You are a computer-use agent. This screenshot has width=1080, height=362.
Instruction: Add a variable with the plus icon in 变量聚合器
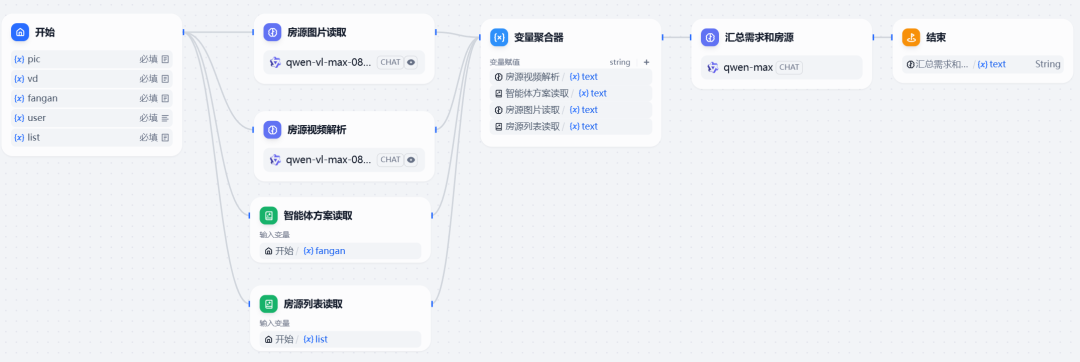click(x=646, y=62)
